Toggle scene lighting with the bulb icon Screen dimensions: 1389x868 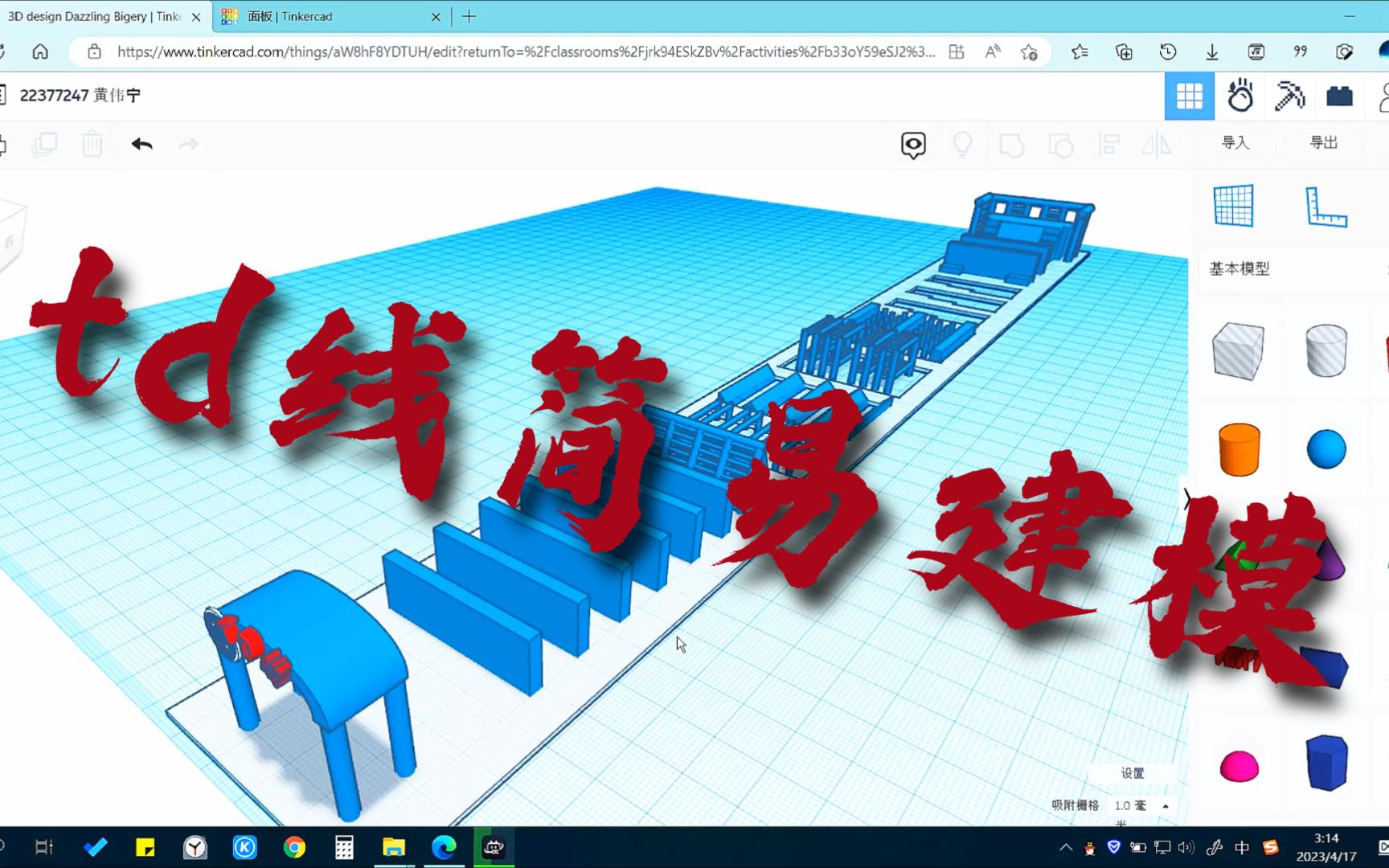point(962,145)
